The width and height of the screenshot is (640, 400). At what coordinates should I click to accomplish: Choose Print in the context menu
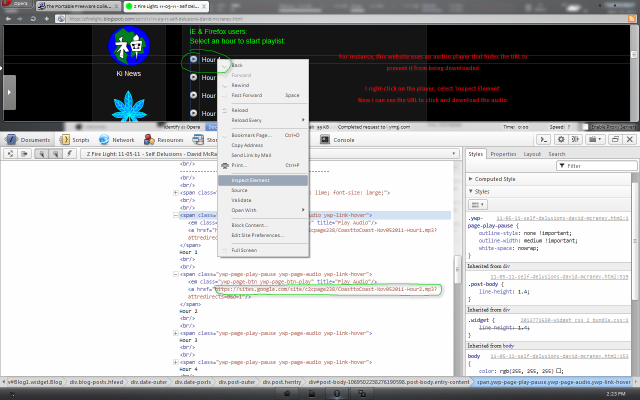[x=263, y=165]
